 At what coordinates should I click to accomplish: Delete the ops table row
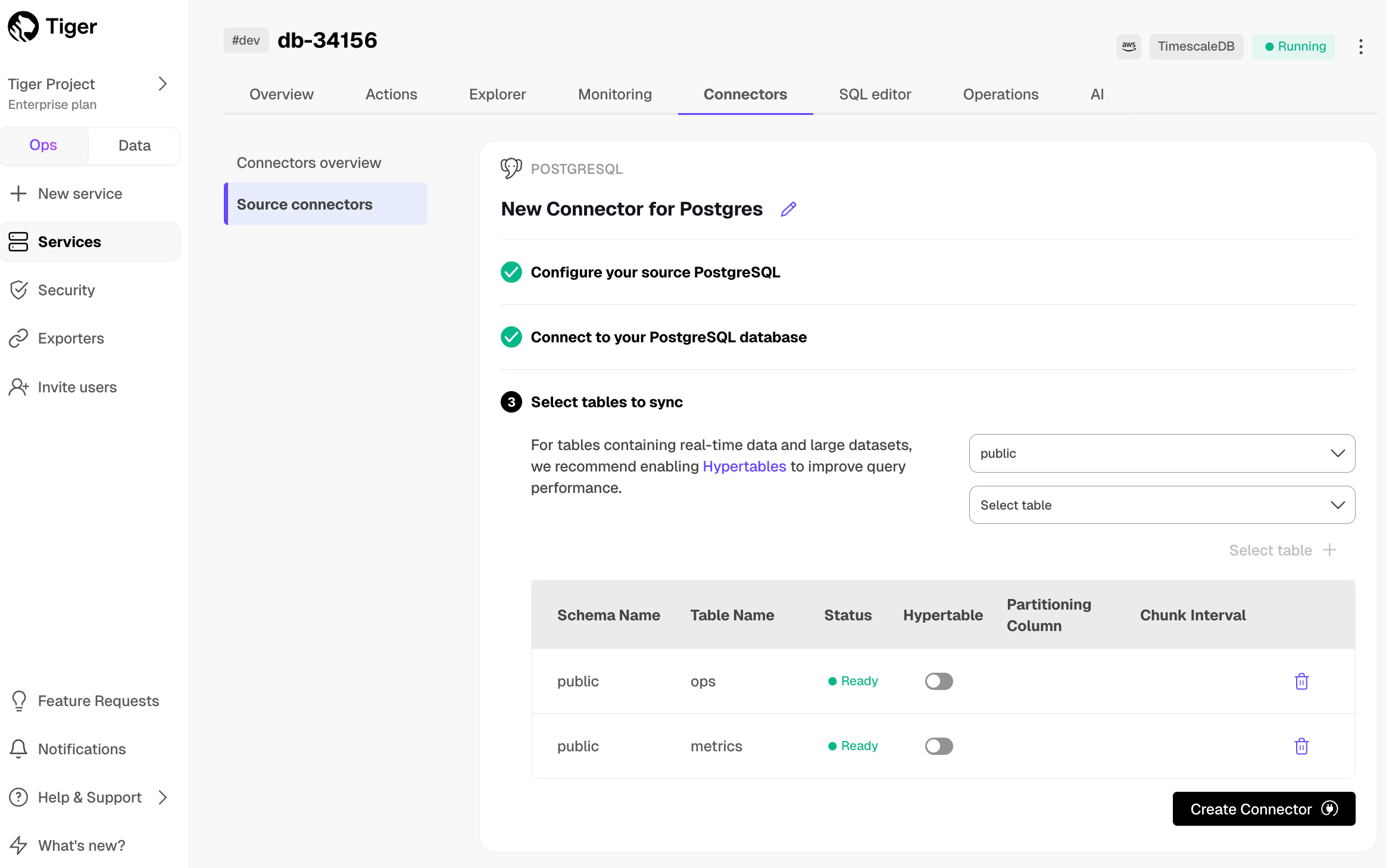(x=1301, y=681)
